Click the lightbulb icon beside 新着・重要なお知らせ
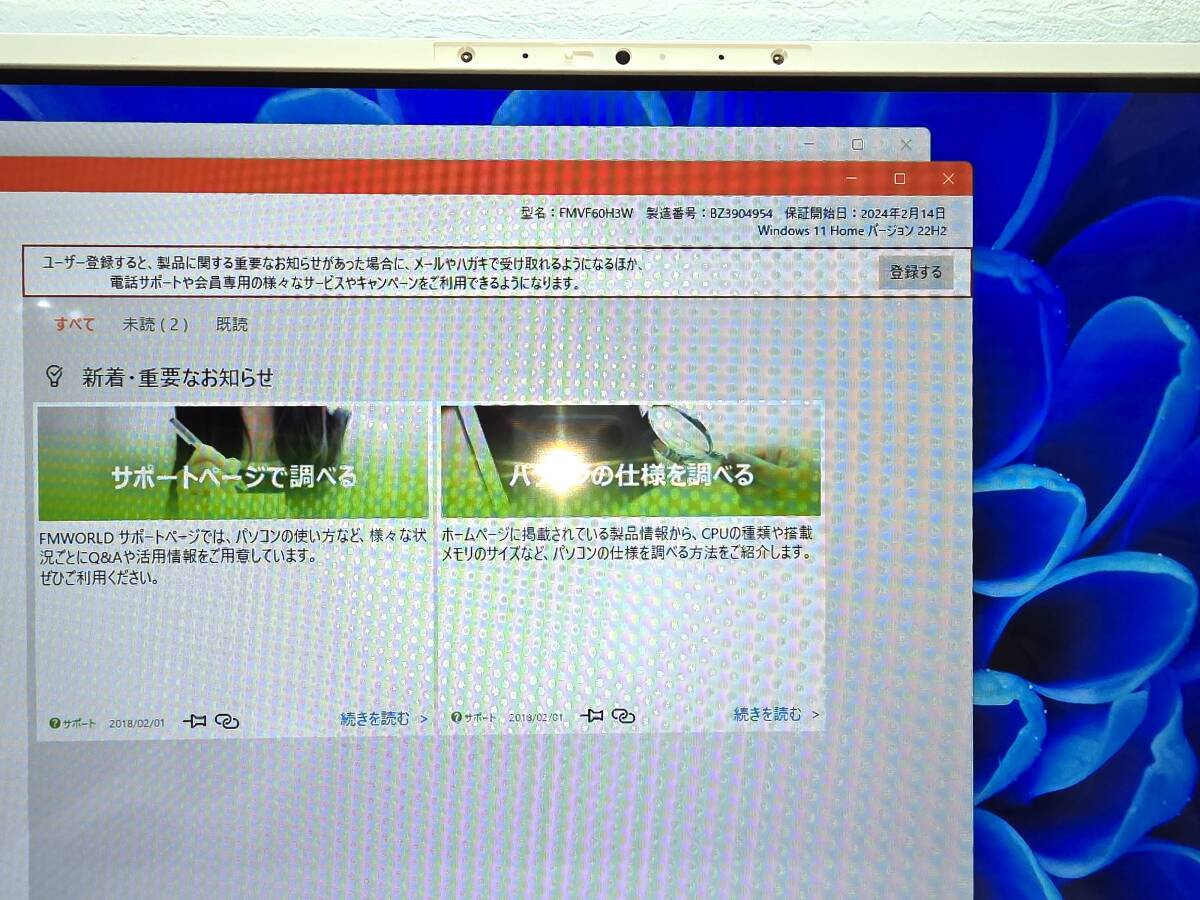Screen dimensions: 1200x900 tap(55, 377)
